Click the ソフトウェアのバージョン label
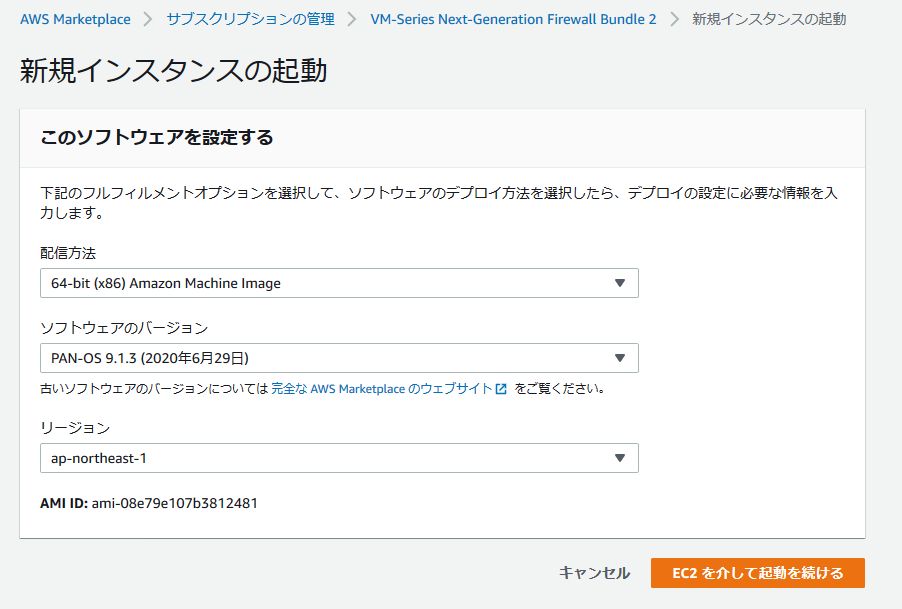Screen dimensions: 902x609 coord(124,328)
